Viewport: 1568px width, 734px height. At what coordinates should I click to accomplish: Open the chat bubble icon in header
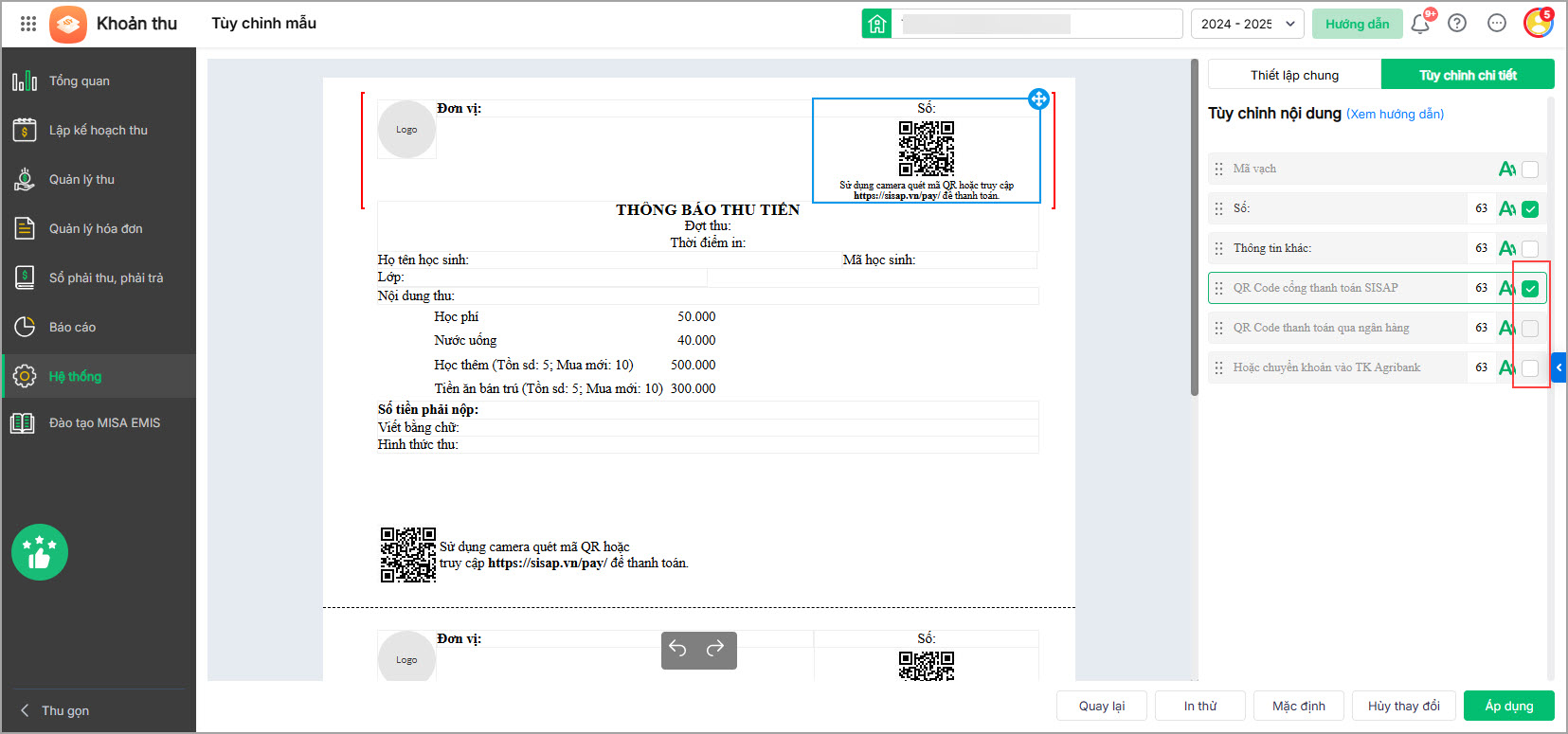[x=1497, y=24]
